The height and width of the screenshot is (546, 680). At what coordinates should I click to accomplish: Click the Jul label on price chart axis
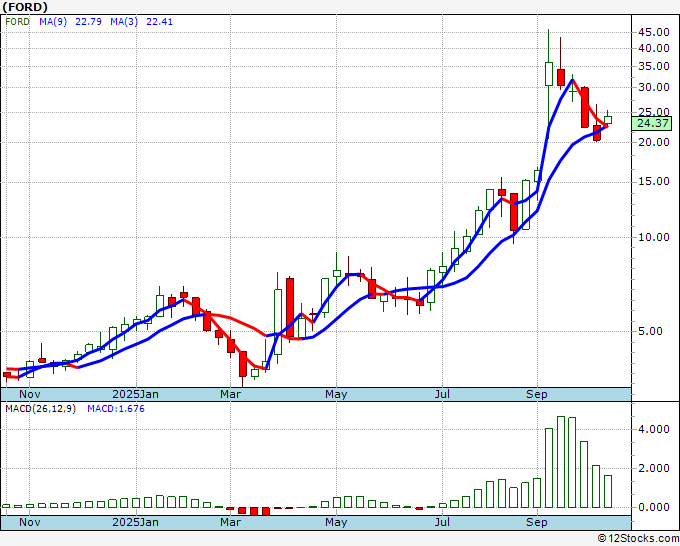point(442,394)
